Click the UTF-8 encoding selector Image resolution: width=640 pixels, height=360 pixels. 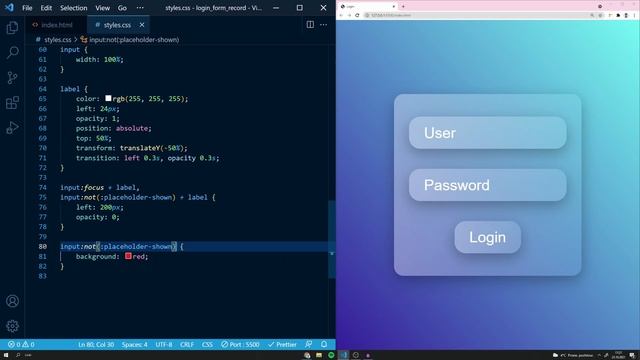pos(164,344)
